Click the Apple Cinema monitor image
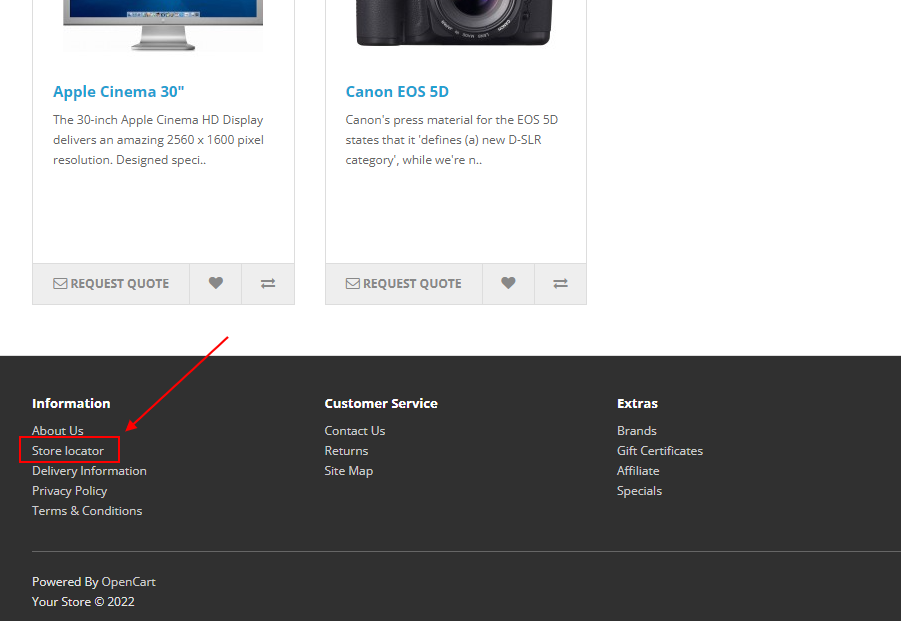This screenshot has width=901, height=621. point(163,26)
